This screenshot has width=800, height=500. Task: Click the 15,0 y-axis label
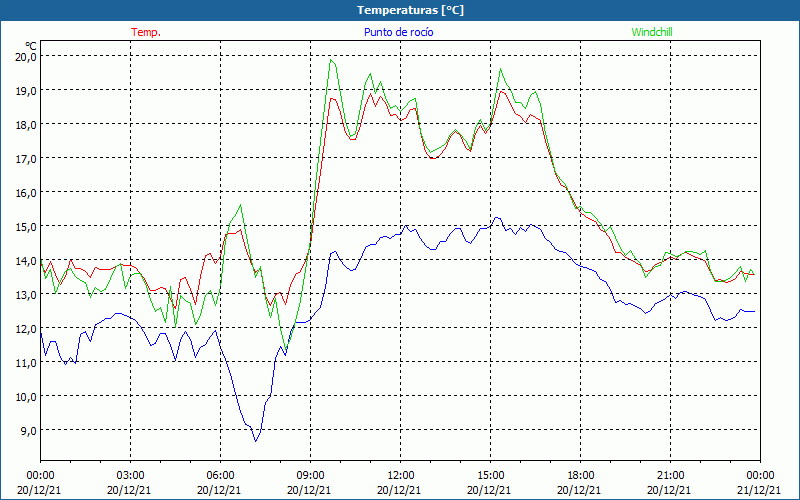pyautogui.click(x=26, y=227)
